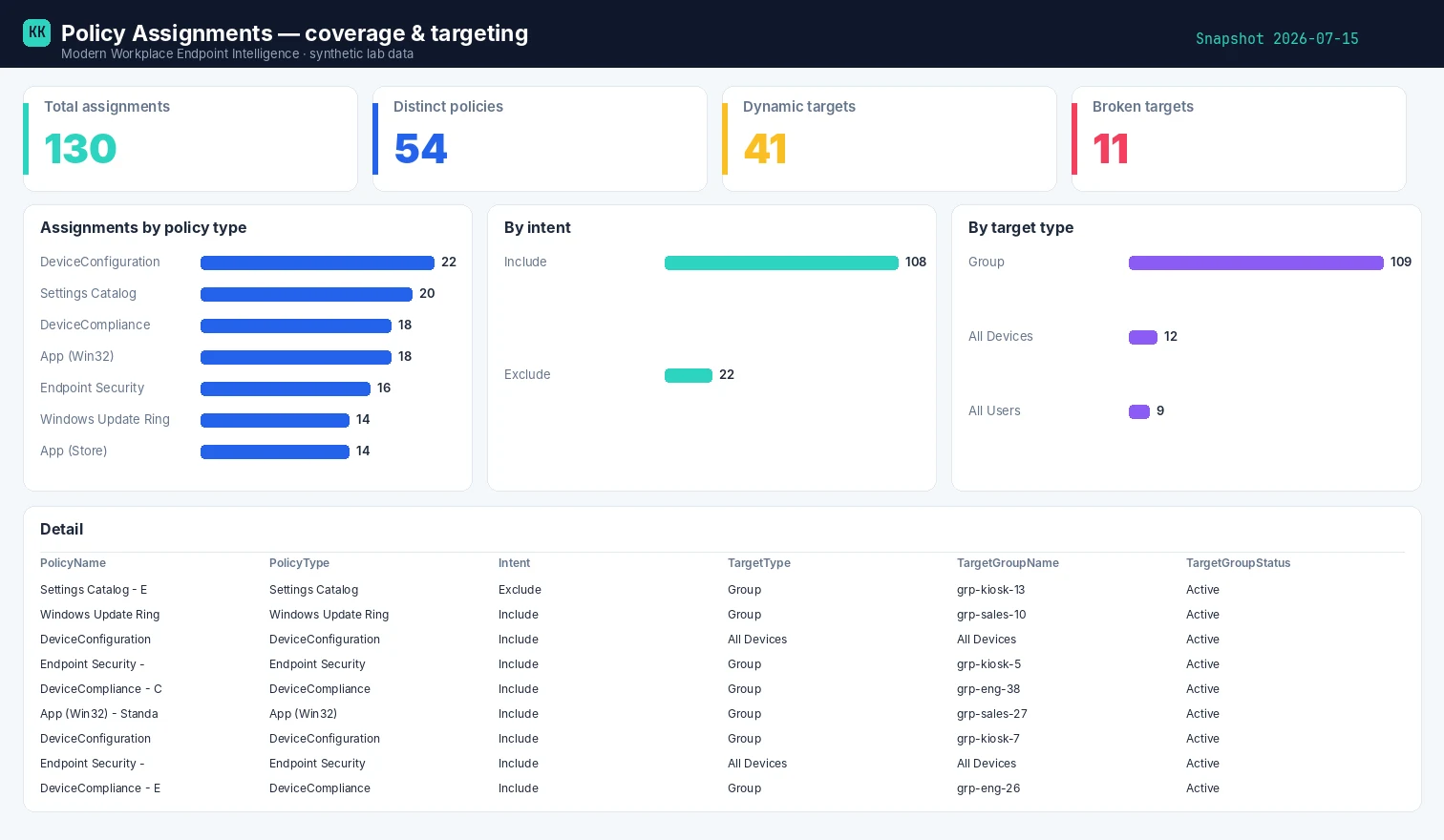Screen dimensions: 1444x840
Task: Click the DeviceConfiguration bar in policy type chart
Action: click(x=317, y=262)
